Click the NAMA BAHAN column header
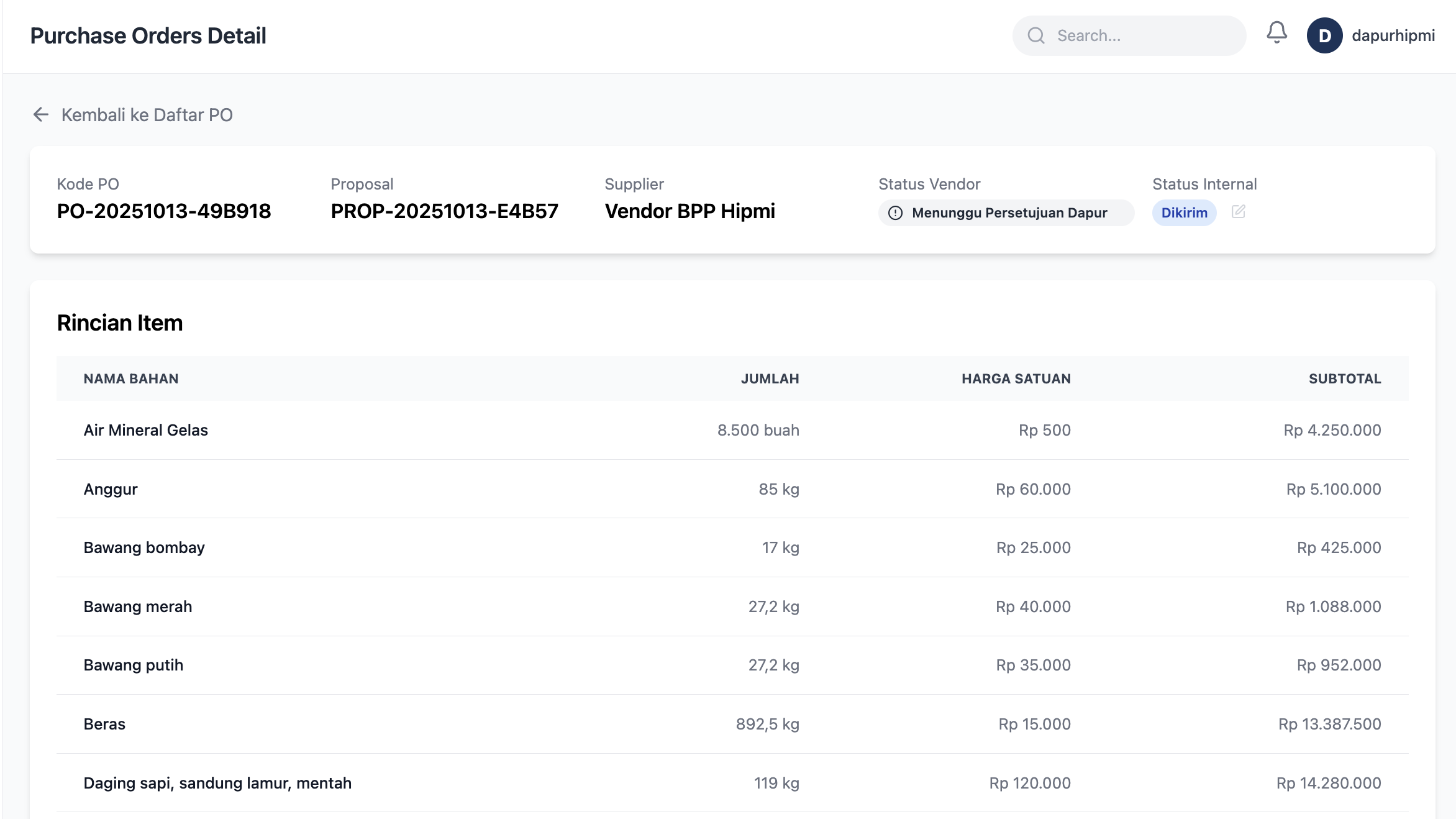This screenshot has width=1456, height=819. (x=131, y=378)
